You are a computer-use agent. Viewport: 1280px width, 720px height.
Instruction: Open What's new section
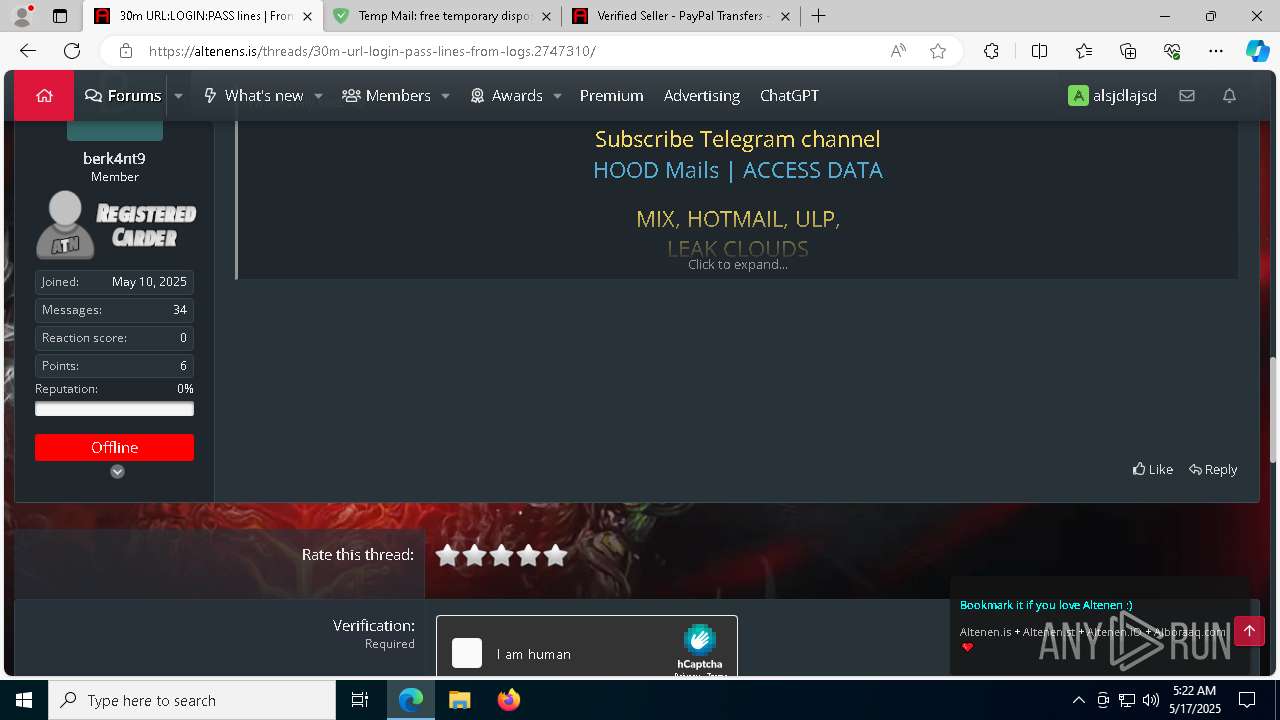click(x=253, y=95)
